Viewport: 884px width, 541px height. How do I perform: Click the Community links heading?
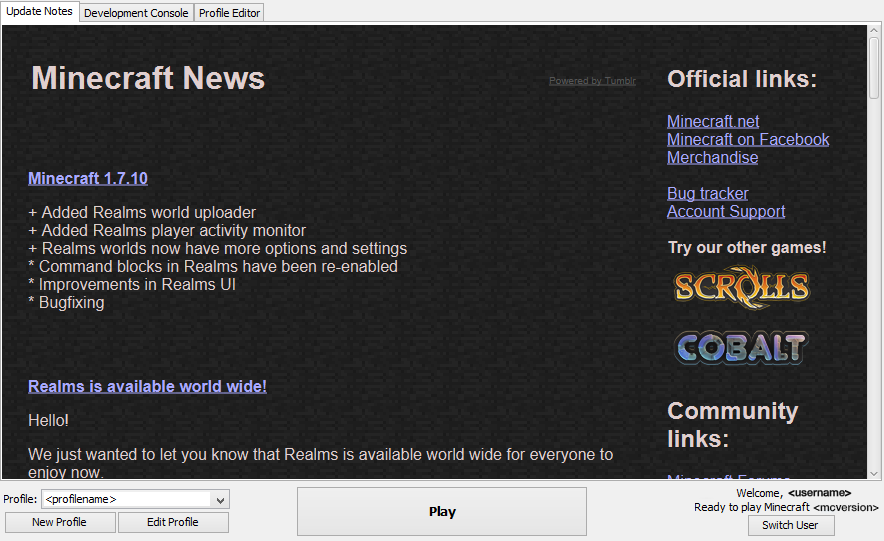tap(732, 425)
